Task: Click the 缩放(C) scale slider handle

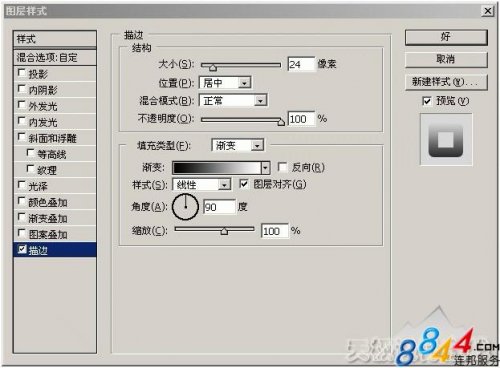Action: click(224, 231)
